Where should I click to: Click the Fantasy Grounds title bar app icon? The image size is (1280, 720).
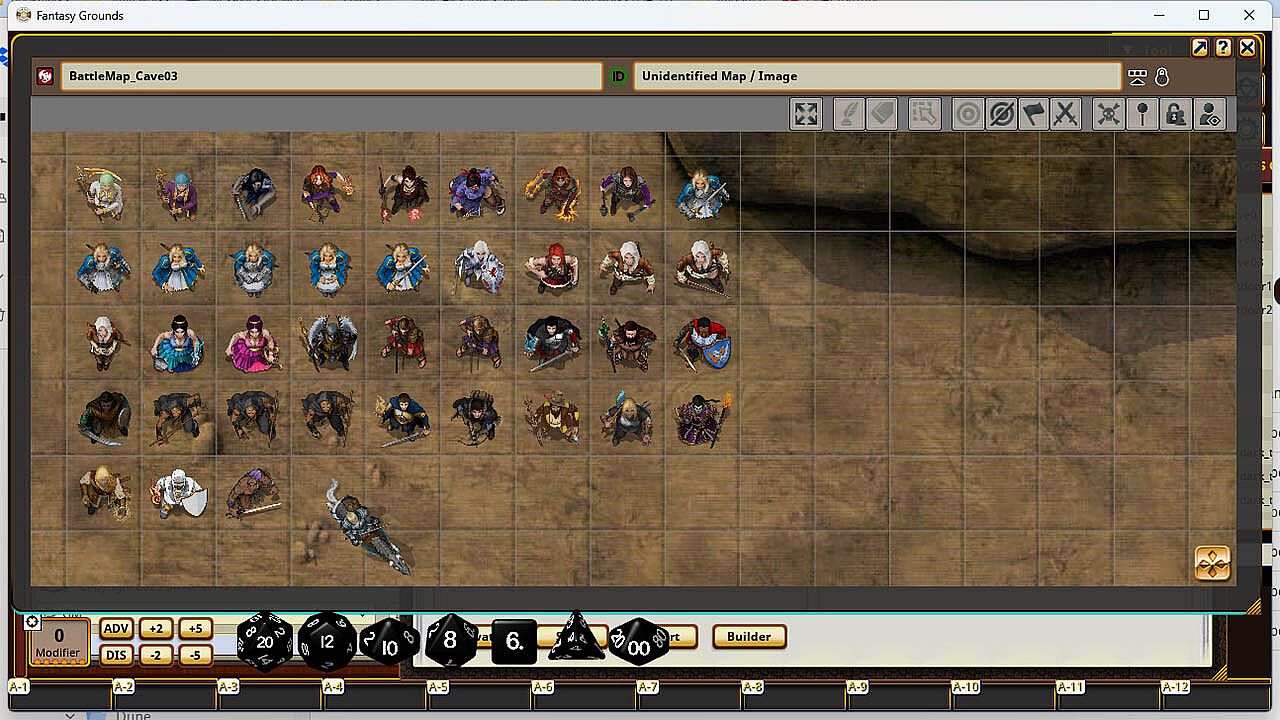(x=24, y=15)
